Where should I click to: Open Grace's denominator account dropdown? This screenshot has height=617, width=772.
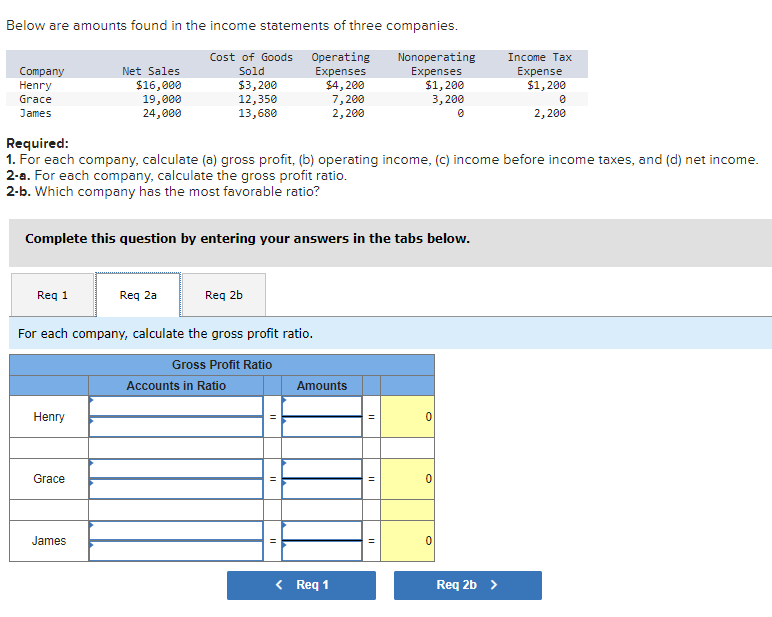pos(176,489)
